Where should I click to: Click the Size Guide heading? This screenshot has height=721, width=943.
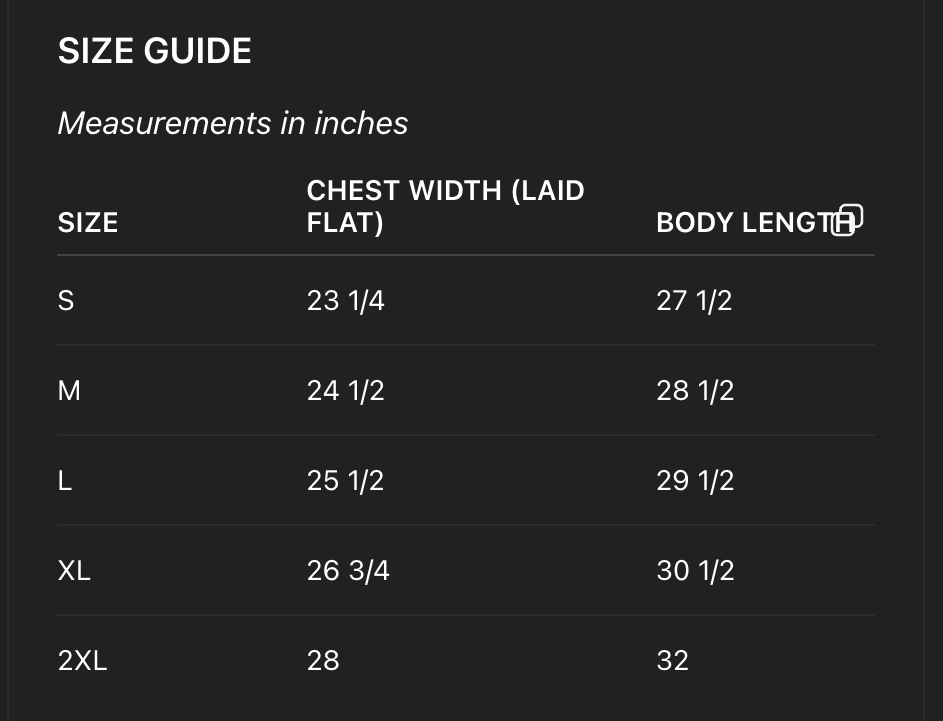coord(154,51)
